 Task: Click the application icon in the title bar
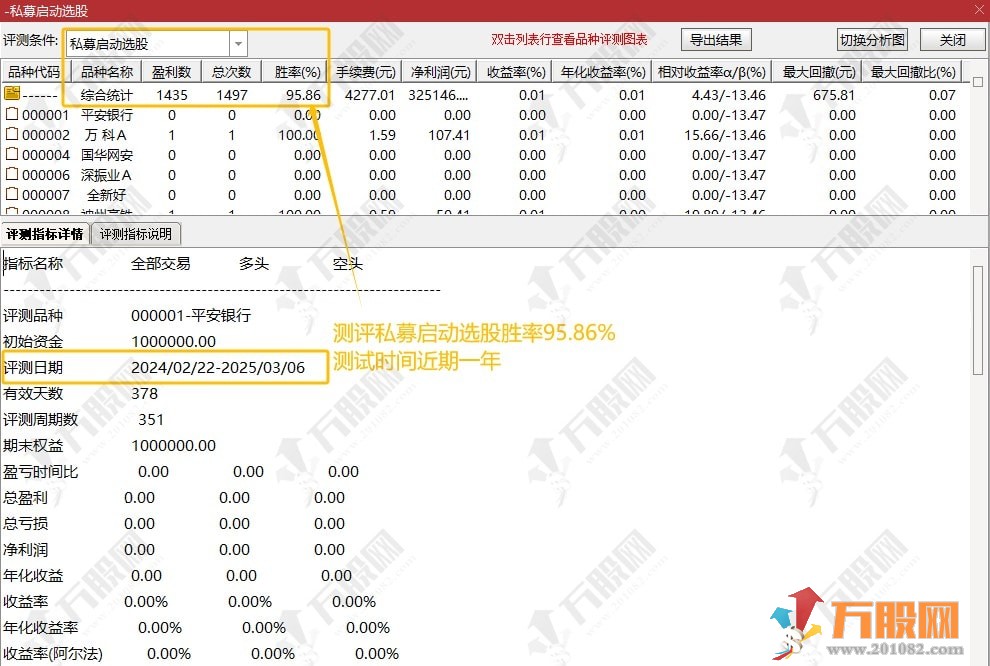pyautogui.click(x=8, y=8)
